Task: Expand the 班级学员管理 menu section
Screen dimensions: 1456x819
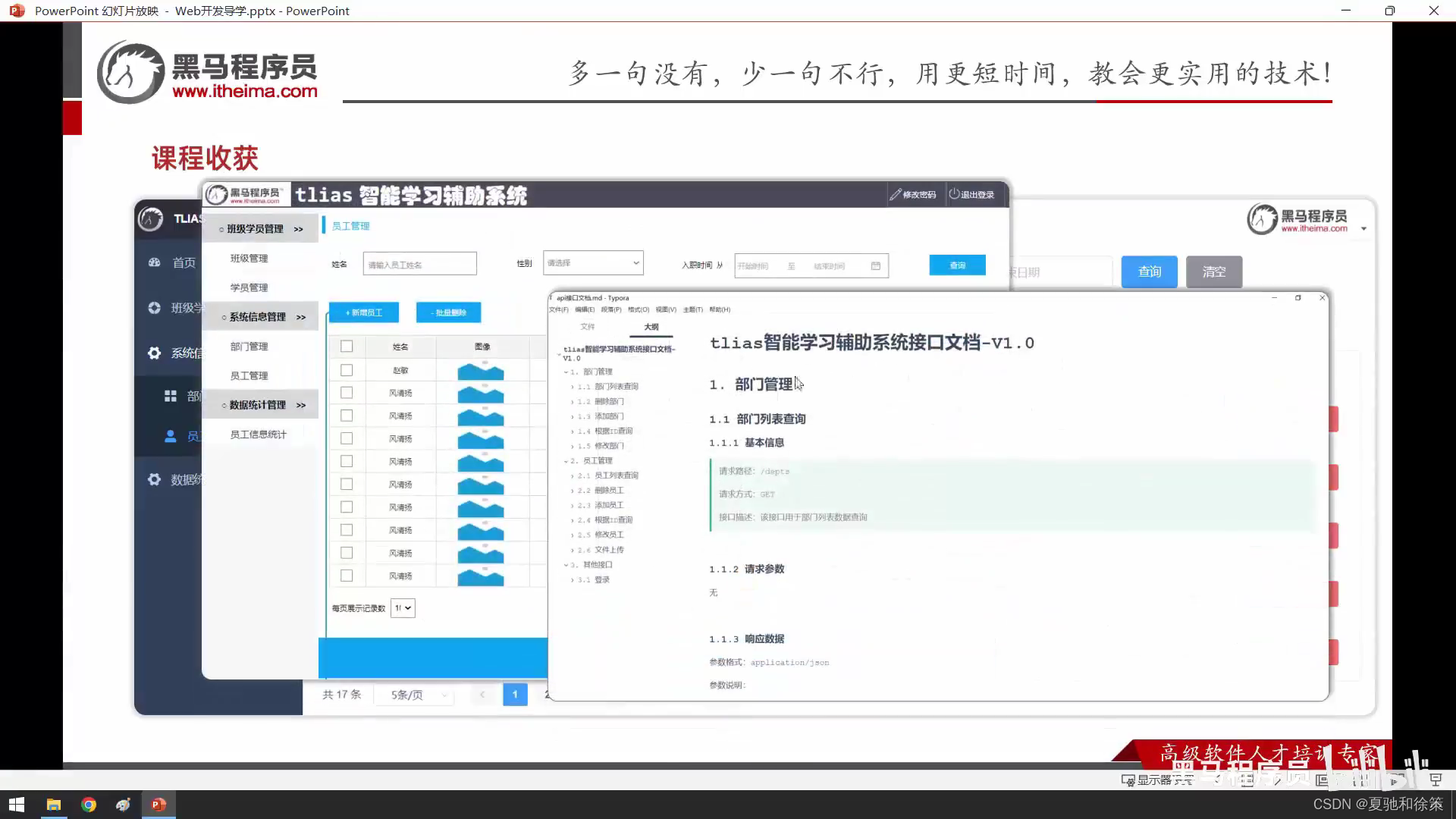Action: [260, 229]
